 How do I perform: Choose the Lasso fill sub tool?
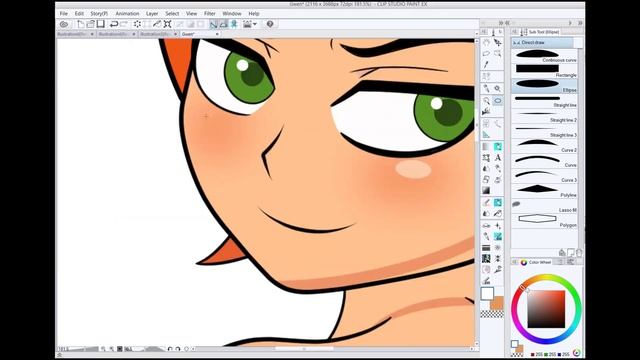544,206
